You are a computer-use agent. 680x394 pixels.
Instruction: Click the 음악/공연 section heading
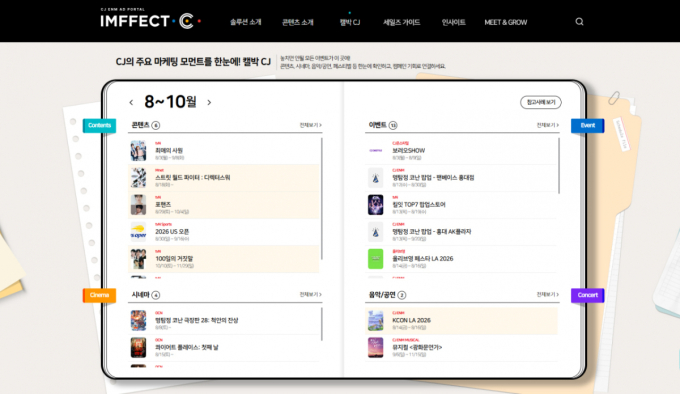382,295
